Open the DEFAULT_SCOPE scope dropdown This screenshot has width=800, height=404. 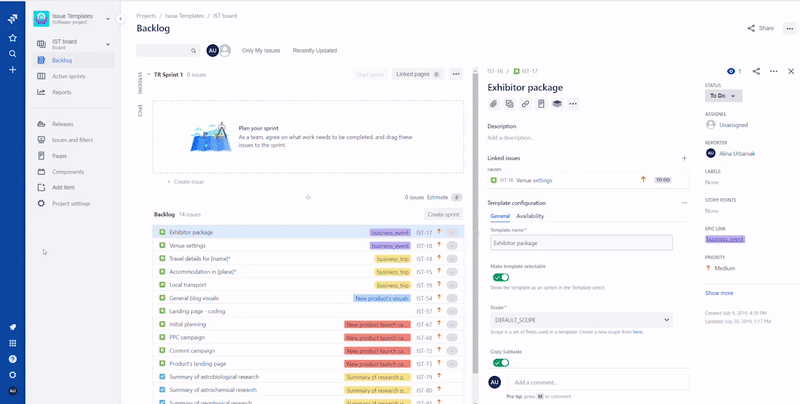coord(581,320)
